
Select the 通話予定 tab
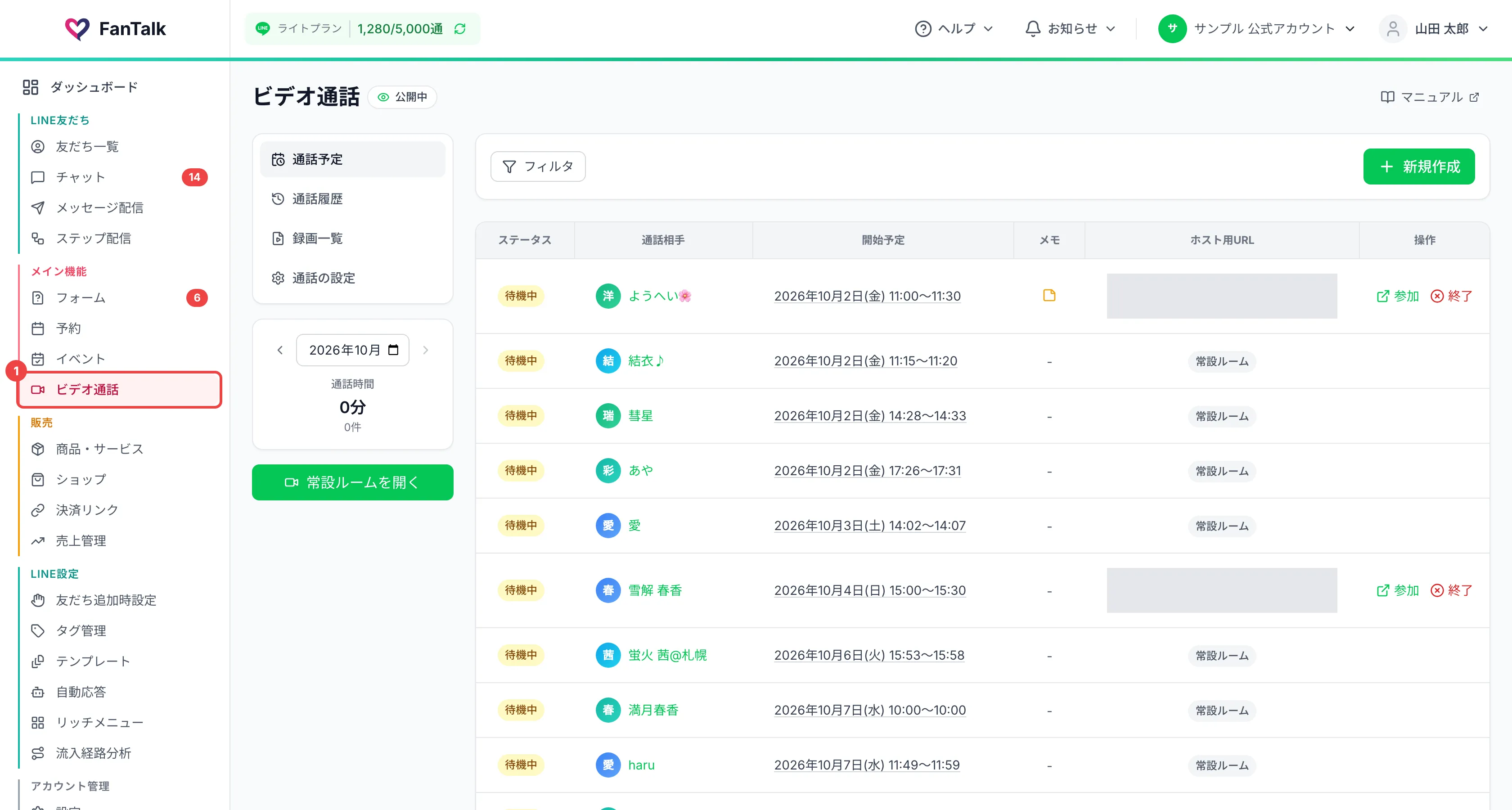352,159
